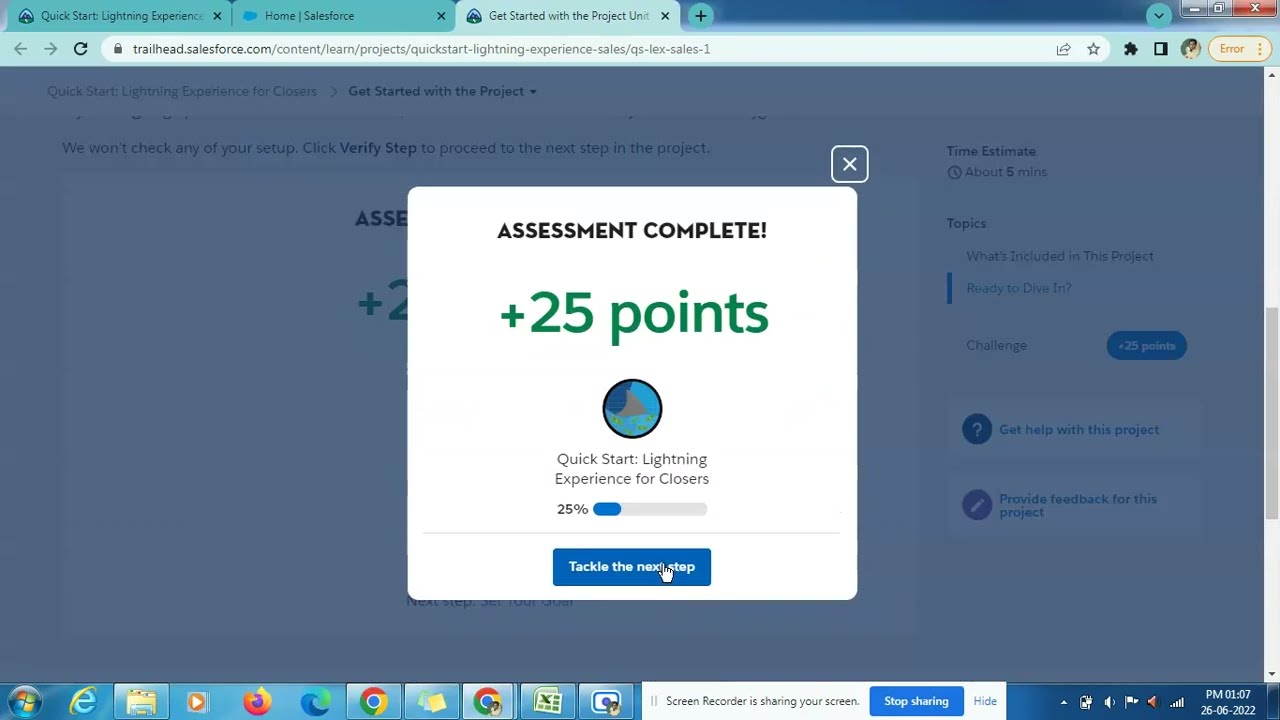Viewport: 1280px width, 720px height.
Task: Launch Internet Explorer from taskbar
Action: pyautogui.click(x=84, y=702)
